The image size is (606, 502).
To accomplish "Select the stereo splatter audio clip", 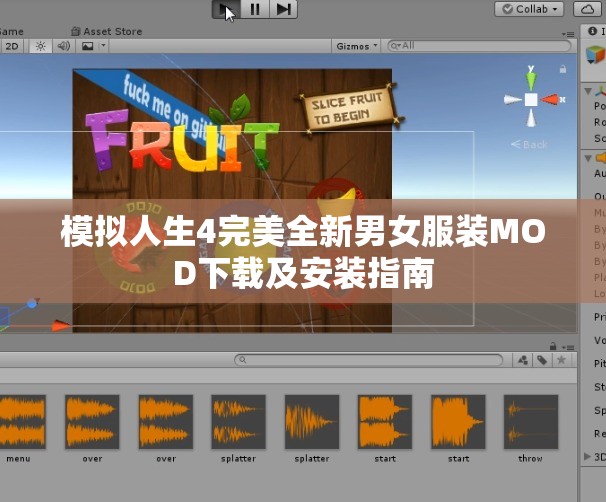I will tap(238, 422).
